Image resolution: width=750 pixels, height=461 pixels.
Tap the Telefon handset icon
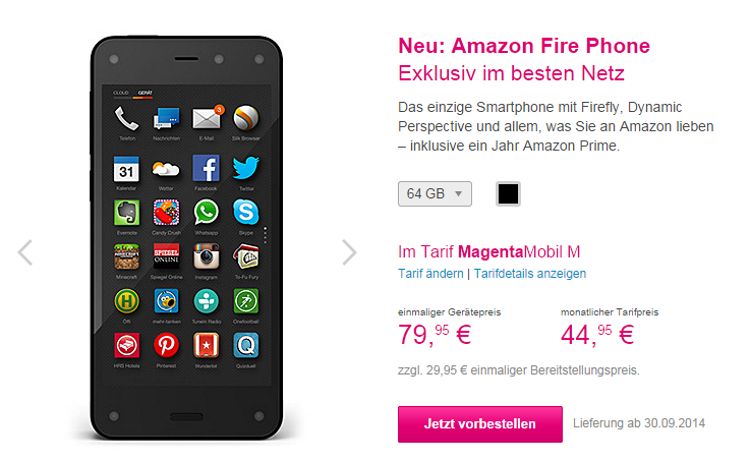126,119
